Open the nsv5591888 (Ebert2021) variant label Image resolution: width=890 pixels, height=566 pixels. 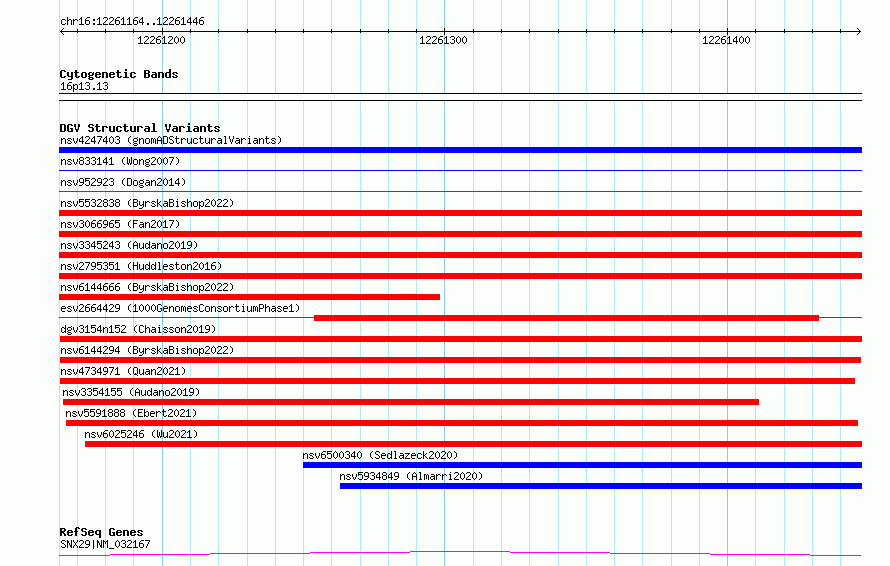131,413
